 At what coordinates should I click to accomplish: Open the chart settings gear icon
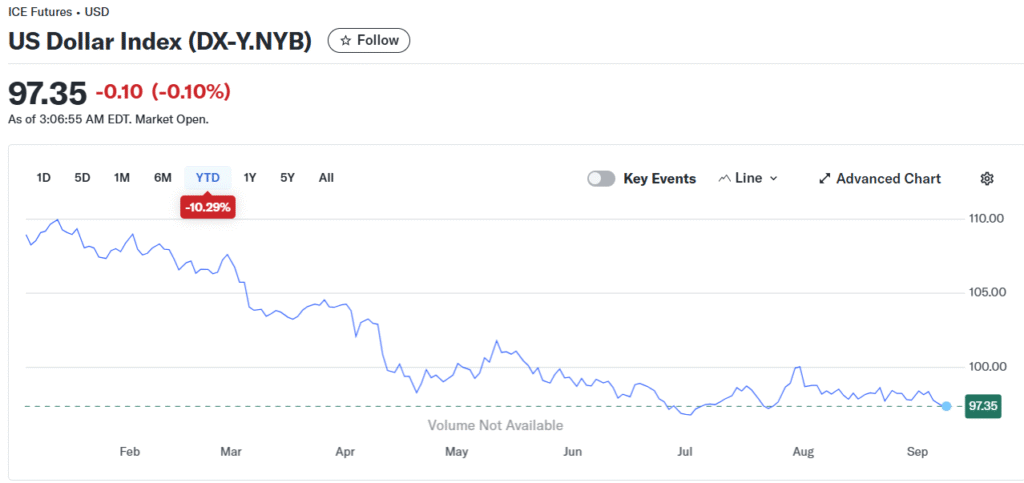[987, 179]
